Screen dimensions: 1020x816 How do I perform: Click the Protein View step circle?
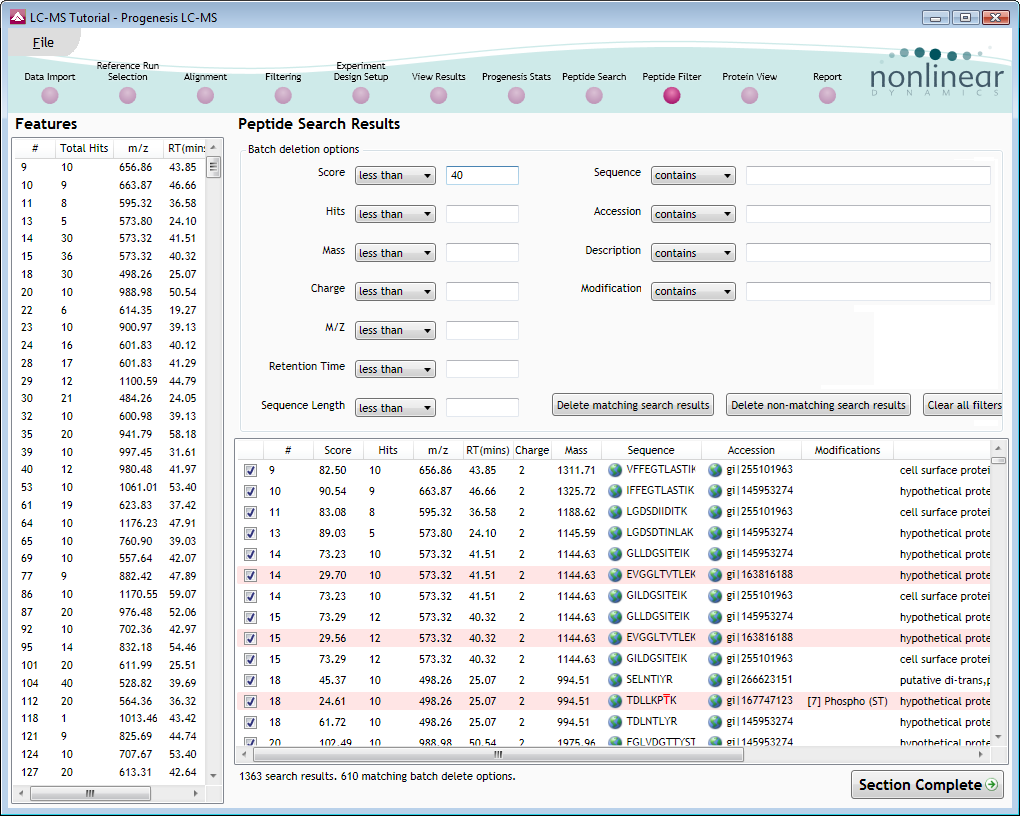pos(749,96)
